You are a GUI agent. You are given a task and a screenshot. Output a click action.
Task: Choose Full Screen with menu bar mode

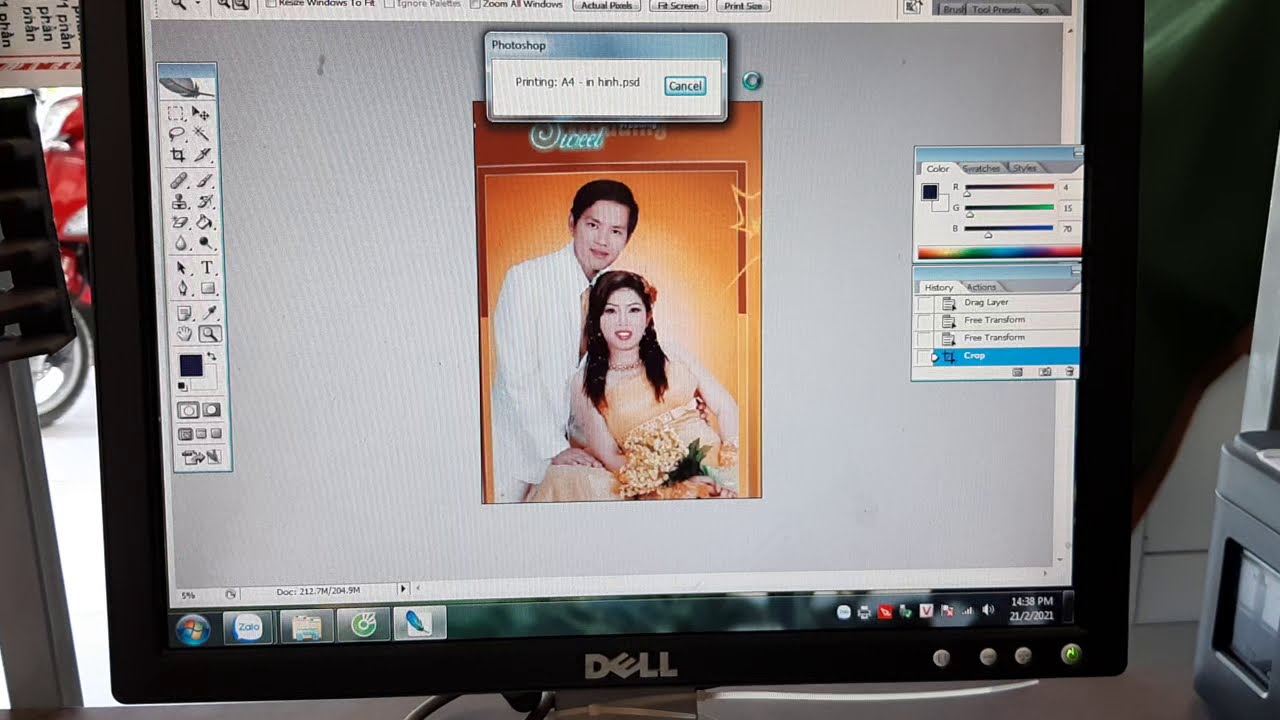coord(200,434)
